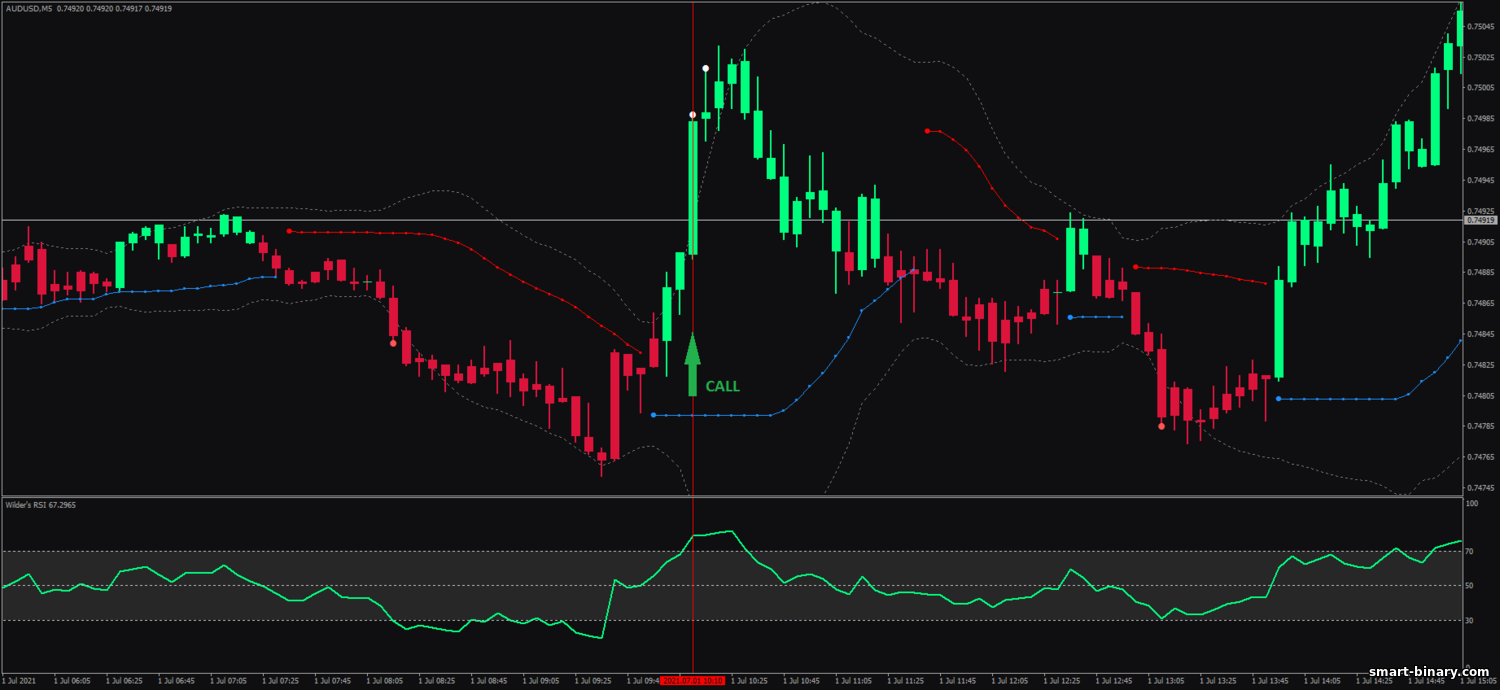Click price axis label 0.74865
1500x690 pixels.
1482,303
